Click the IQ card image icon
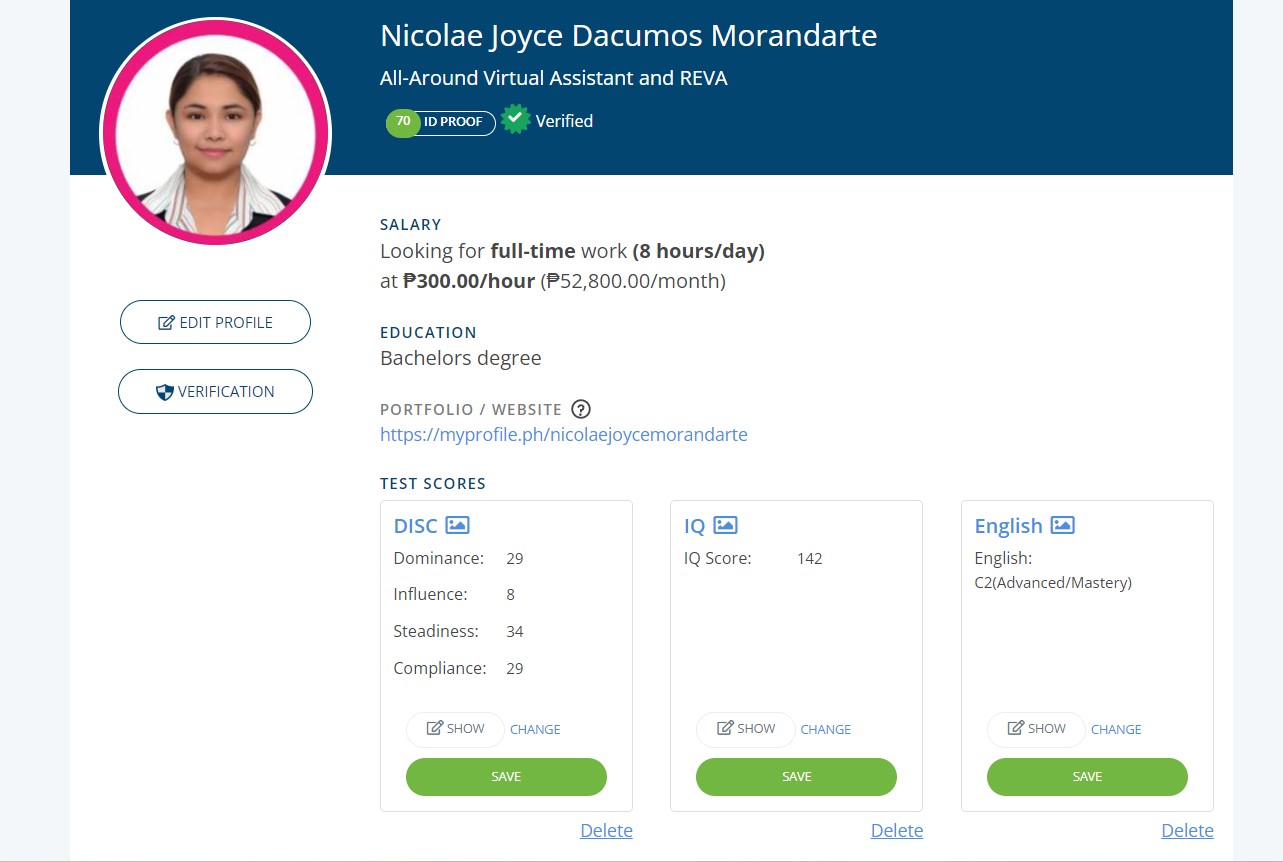1283x862 pixels. point(725,525)
